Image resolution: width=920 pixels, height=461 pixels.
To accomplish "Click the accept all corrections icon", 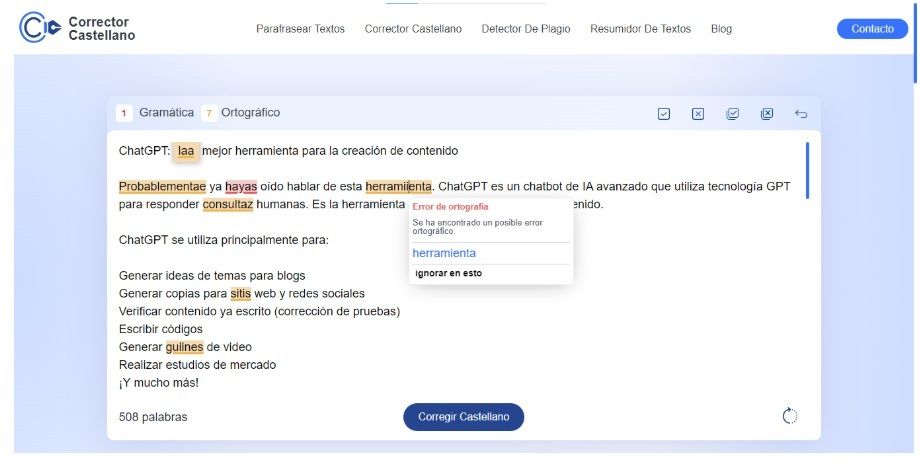I will coord(732,114).
